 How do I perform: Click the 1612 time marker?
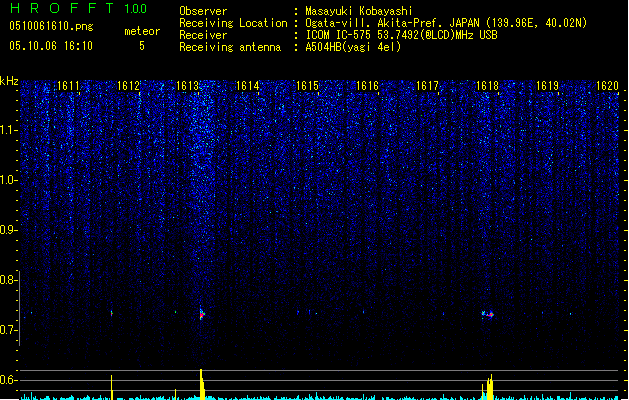coord(128,86)
